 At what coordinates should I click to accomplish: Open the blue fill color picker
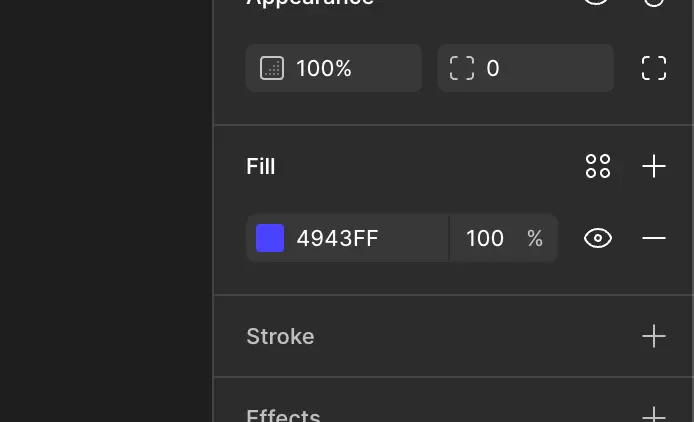pyautogui.click(x=270, y=238)
